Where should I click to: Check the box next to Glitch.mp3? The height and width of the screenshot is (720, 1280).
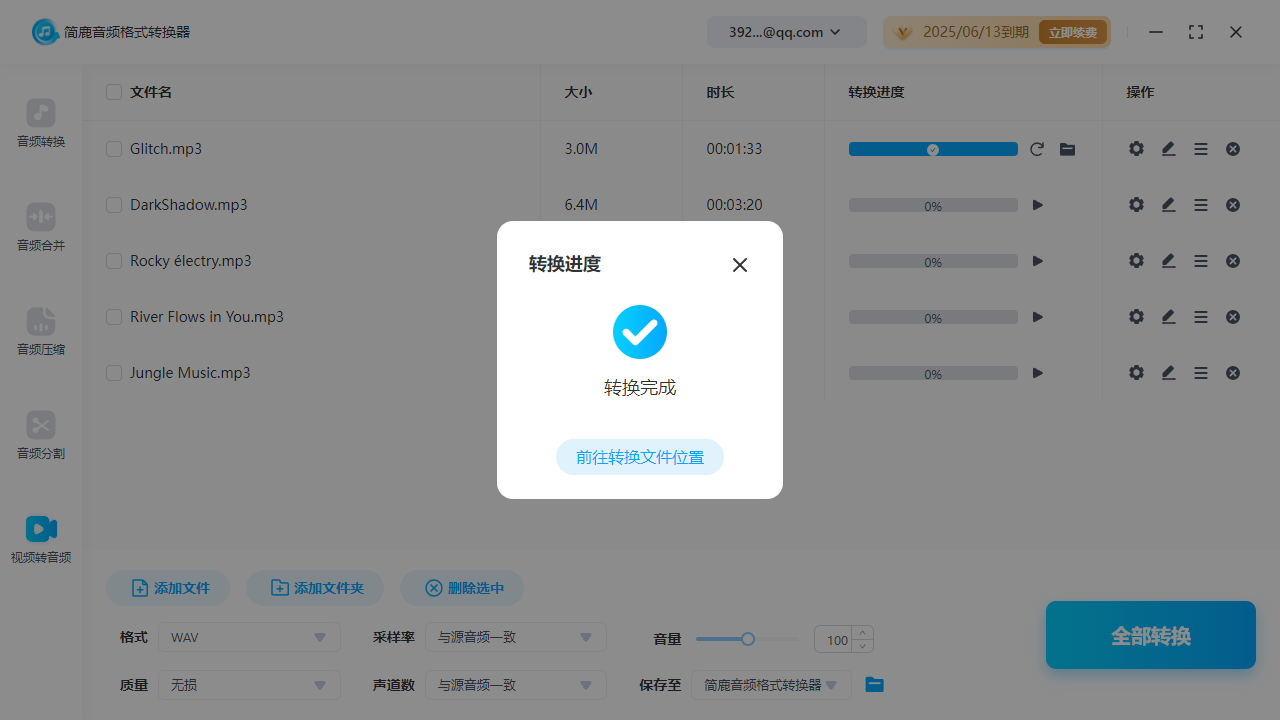pyautogui.click(x=114, y=149)
